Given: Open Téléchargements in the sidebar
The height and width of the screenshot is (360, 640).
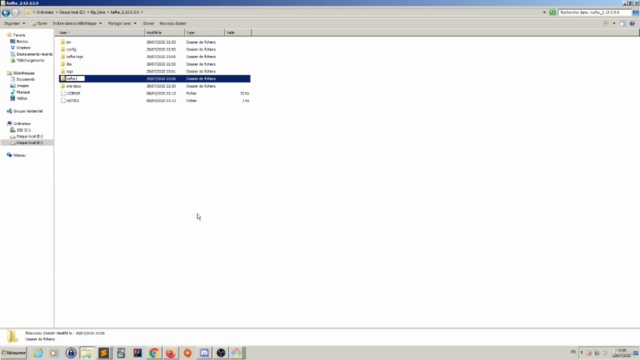Looking at the screenshot, I should 27,60.
